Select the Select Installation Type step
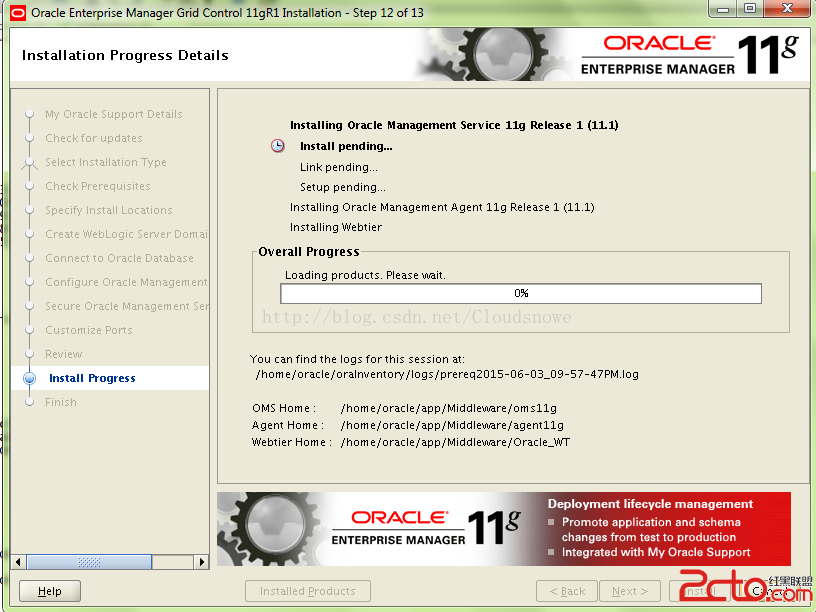The image size is (816, 612). (106, 162)
